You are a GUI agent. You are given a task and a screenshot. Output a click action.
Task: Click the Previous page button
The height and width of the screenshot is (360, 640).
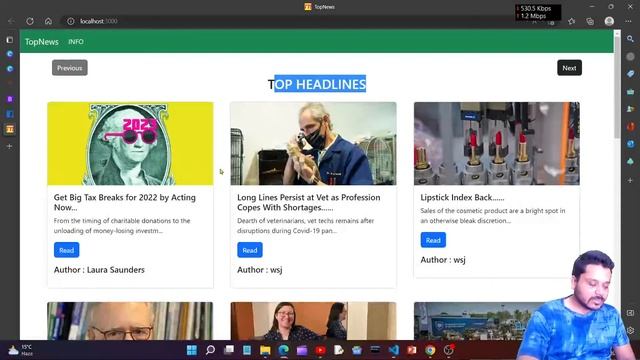pos(69,68)
